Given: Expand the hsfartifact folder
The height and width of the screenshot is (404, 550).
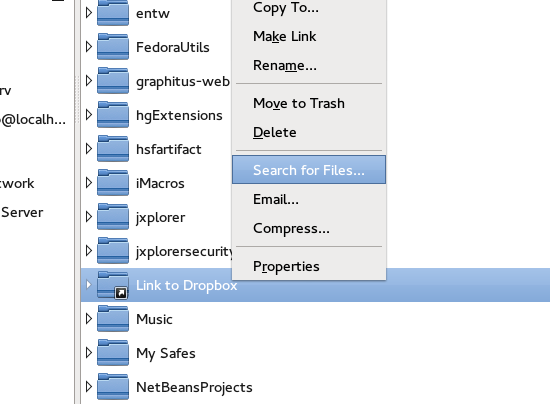Looking at the screenshot, I should [x=89, y=149].
